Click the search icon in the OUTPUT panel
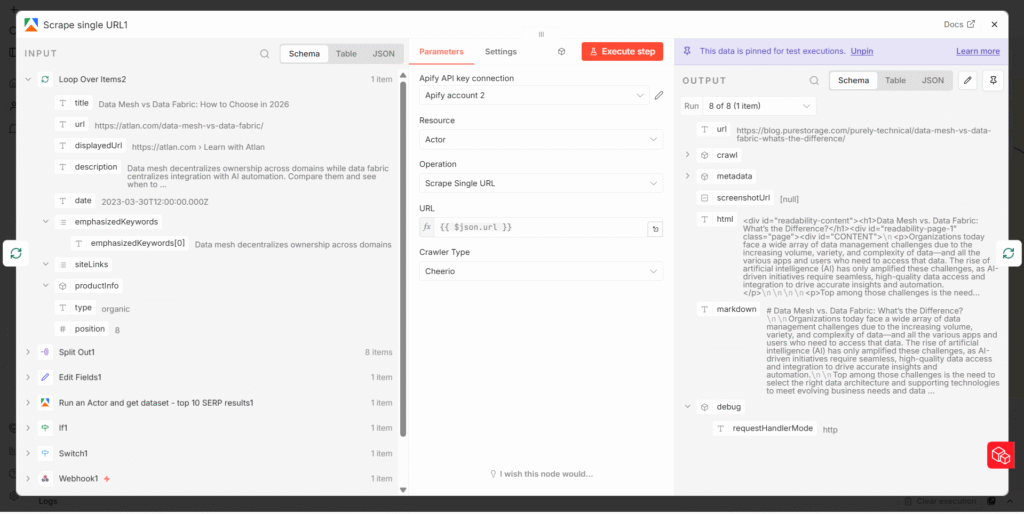Screen dimensions: 1024x514 814,81
